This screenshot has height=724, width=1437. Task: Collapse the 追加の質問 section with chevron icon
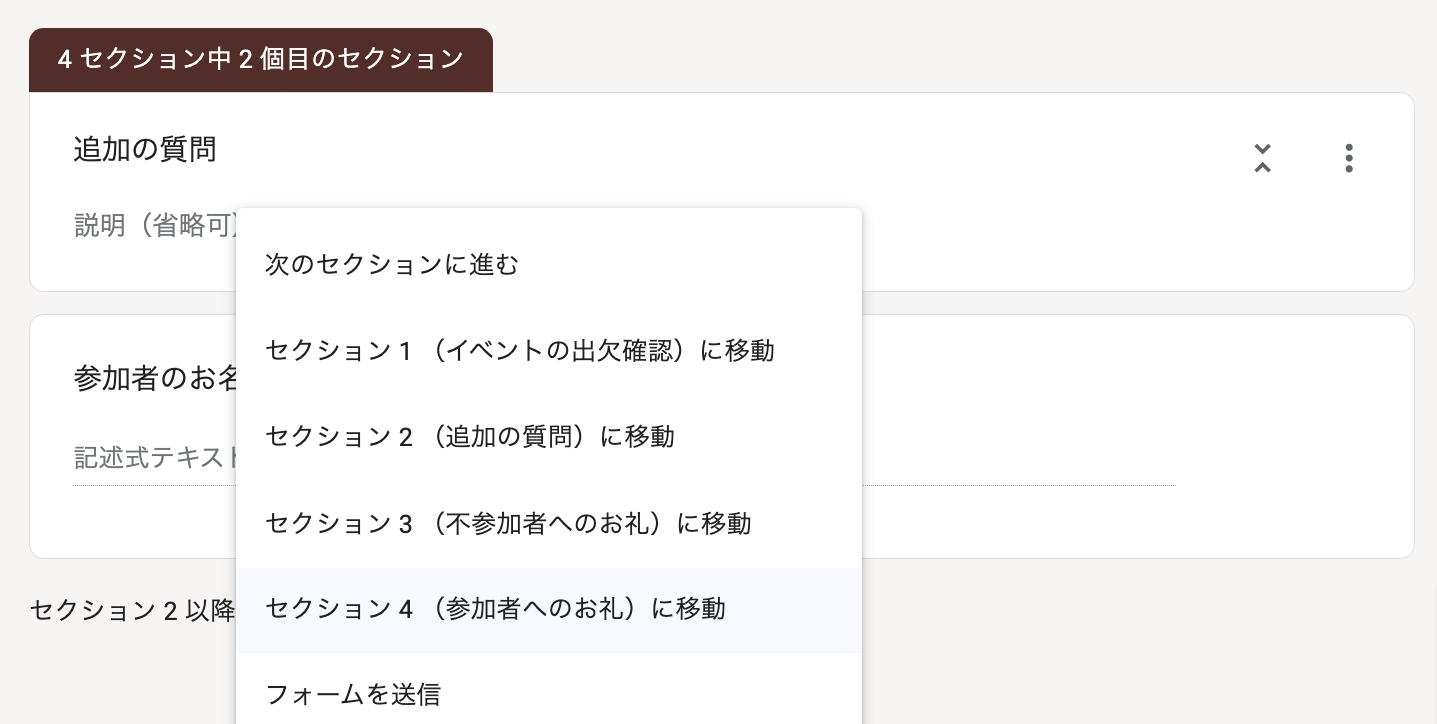[x=1263, y=158]
